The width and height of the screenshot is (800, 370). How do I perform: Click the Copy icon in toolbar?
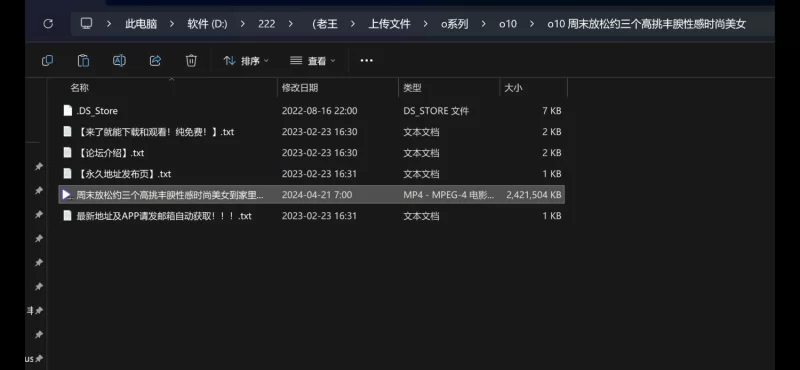tap(47, 61)
